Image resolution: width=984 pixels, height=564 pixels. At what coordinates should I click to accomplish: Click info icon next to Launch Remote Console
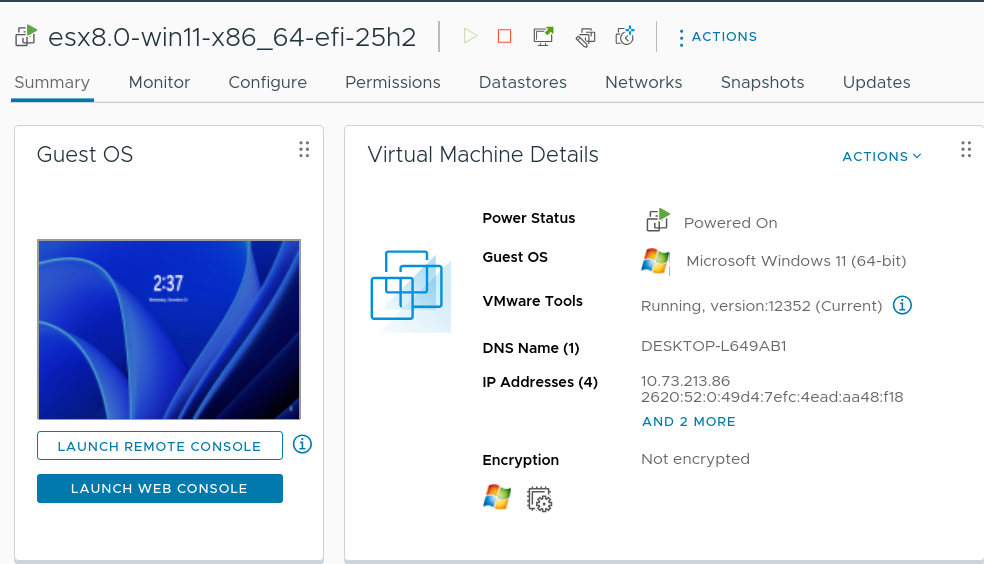[302, 444]
